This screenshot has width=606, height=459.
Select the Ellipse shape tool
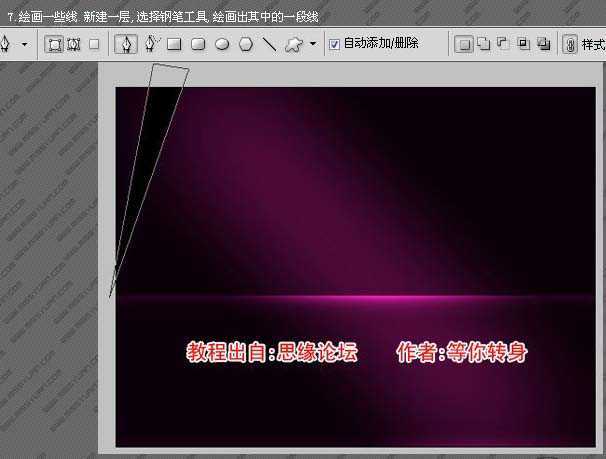[222, 44]
